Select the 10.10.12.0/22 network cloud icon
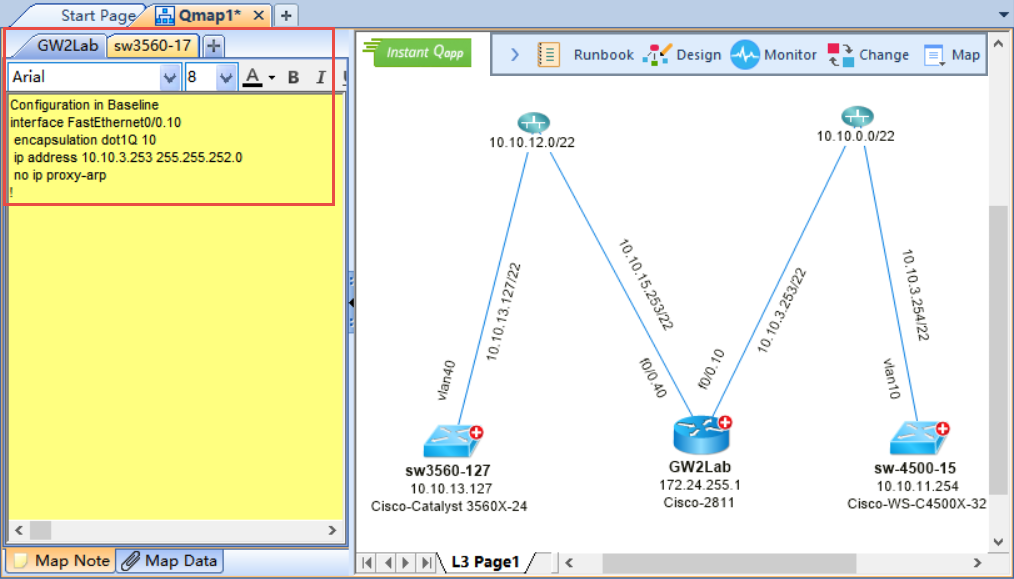 [x=534, y=122]
